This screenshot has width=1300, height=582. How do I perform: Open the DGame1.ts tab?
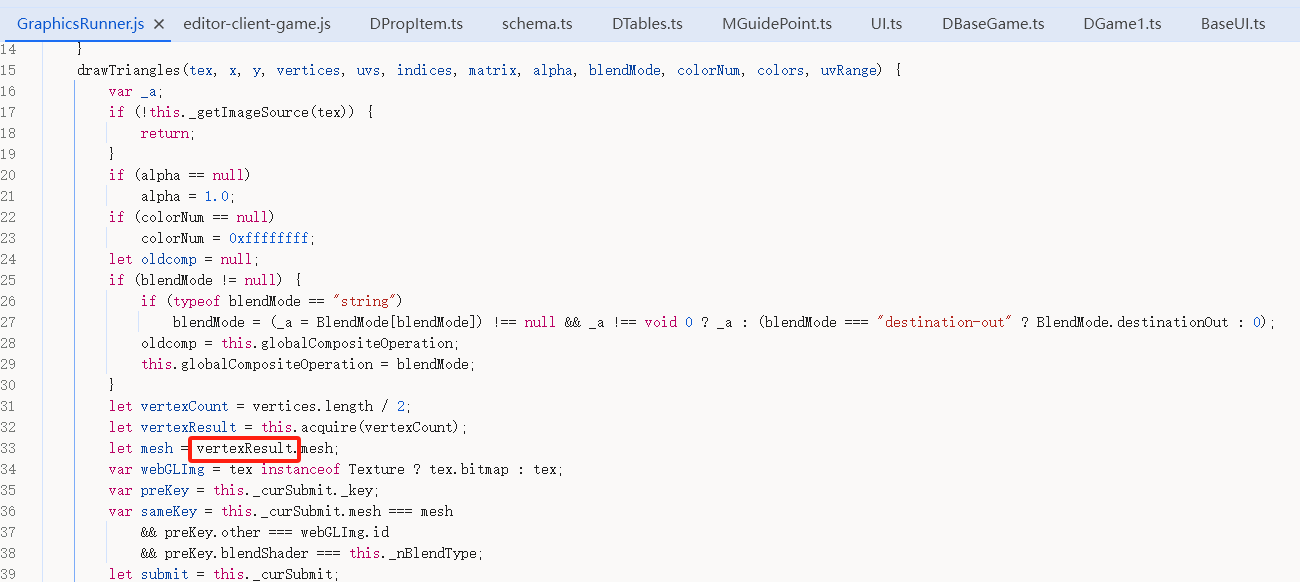1122,23
